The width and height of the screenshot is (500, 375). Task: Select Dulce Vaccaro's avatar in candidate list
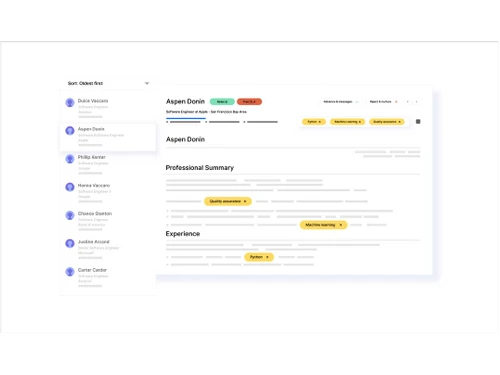click(70, 102)
